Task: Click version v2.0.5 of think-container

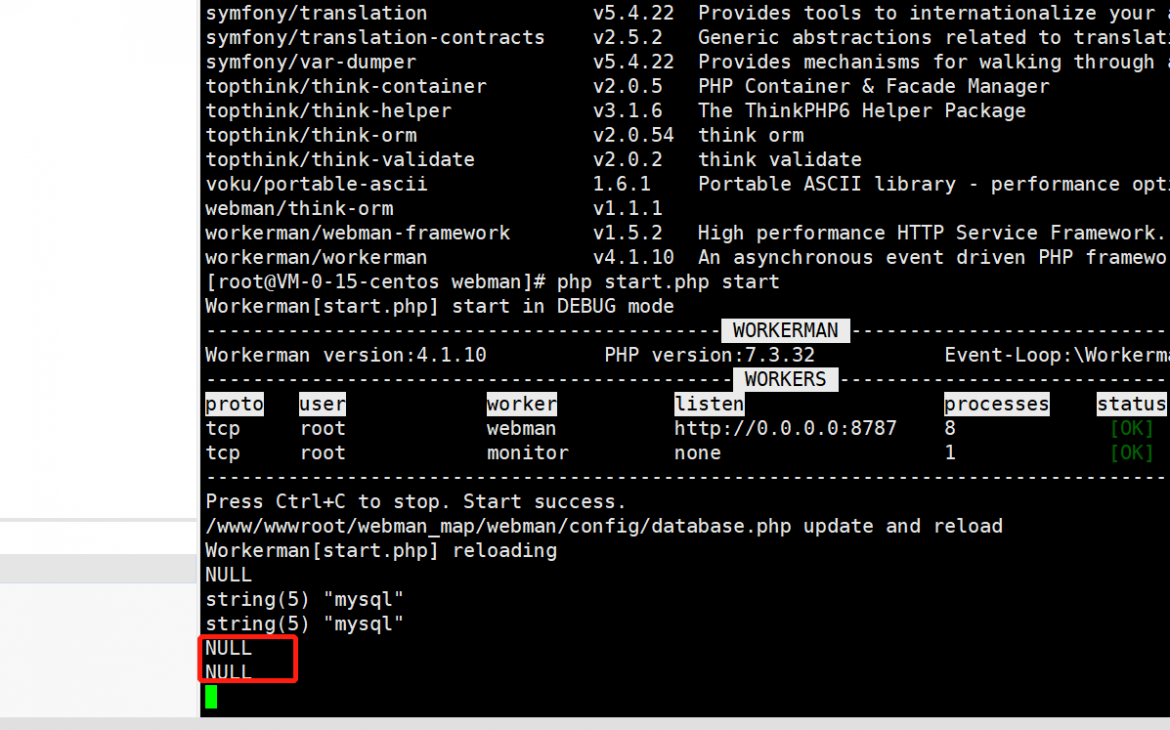Action: coord(628,87)
